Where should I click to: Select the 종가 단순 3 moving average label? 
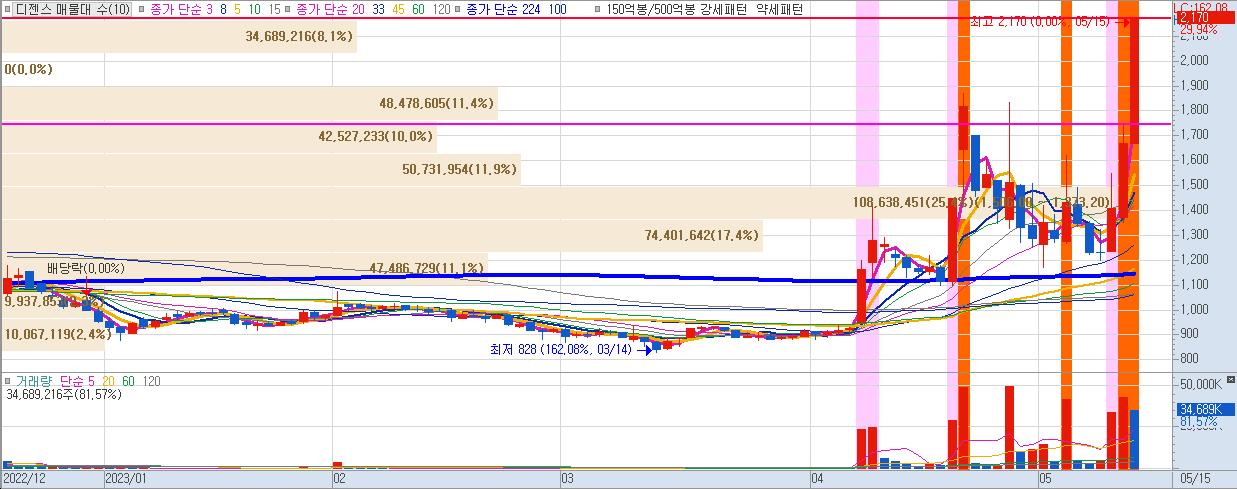[180, 9]
